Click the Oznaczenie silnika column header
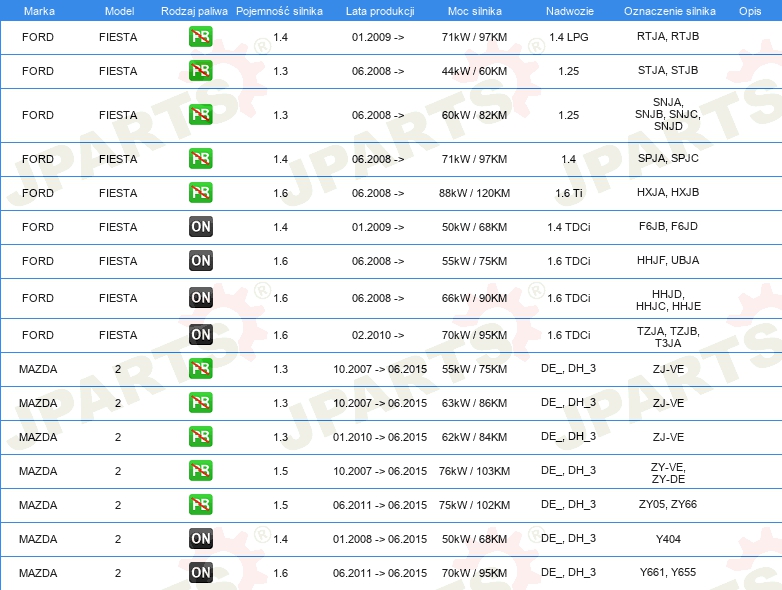 tap(670, 11)
